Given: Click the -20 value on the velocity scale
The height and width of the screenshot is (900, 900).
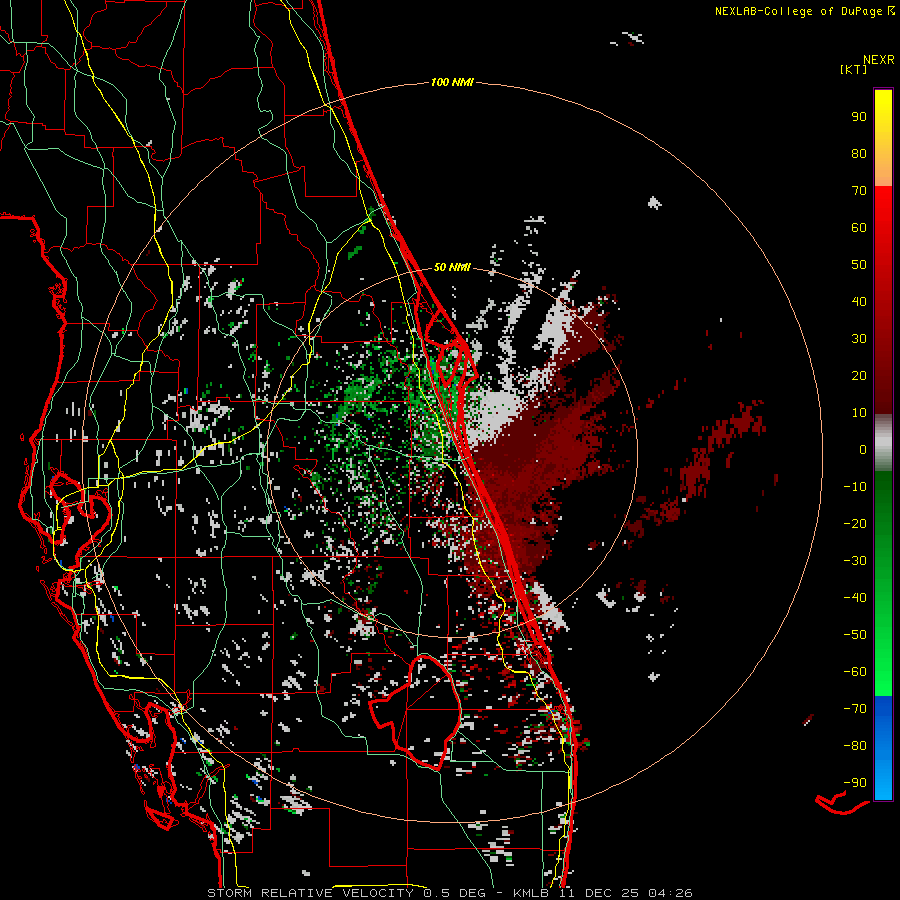Looking at the screenshot, I should point(855,523).
